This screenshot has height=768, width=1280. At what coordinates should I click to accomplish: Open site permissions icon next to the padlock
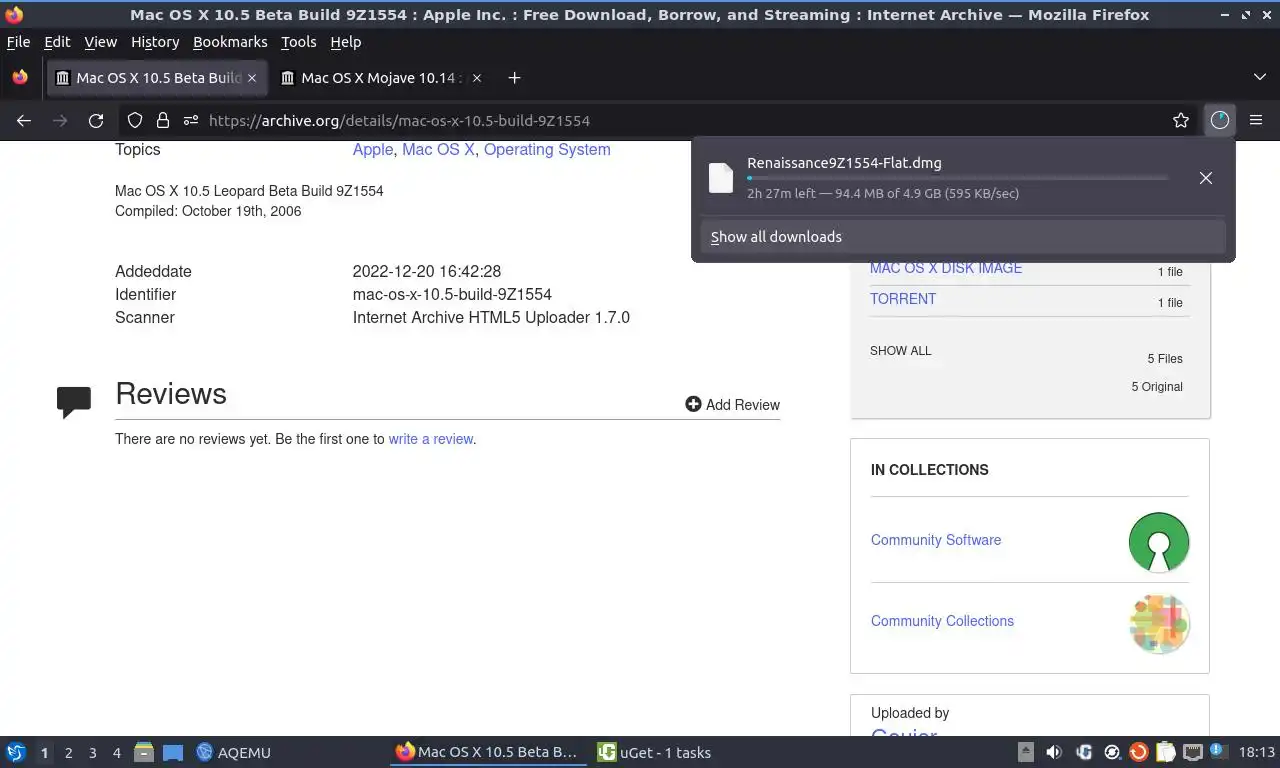coord(190,120)
